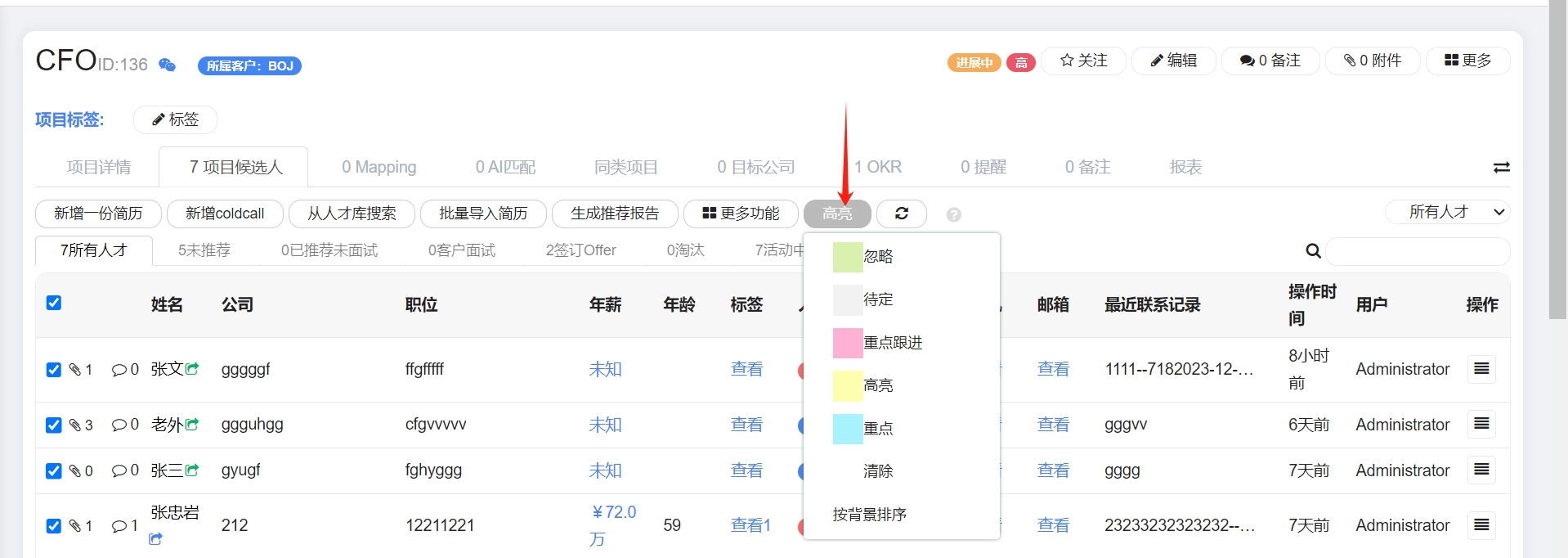Screen dimensions: 1568x558
Task: Click comment bubble icon in 张文 row
Action: pos(119,370)
